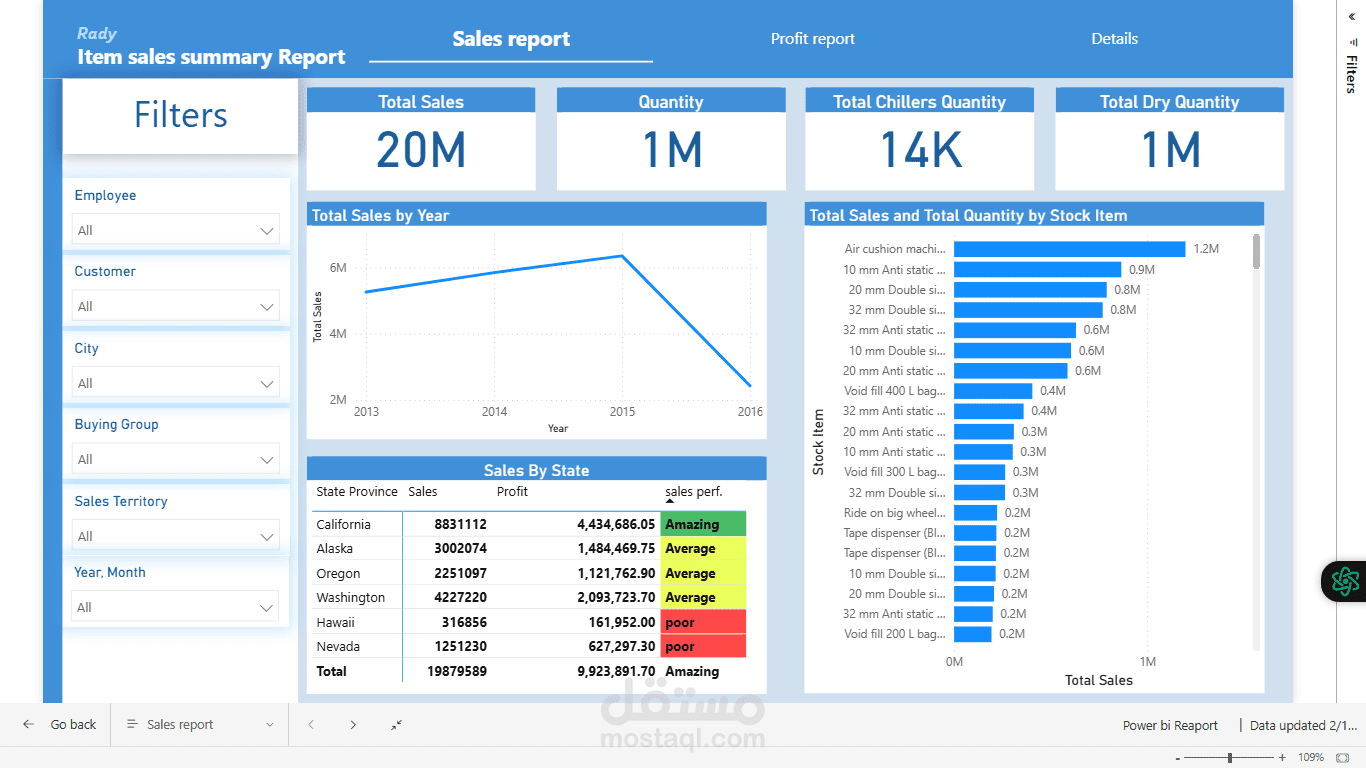Image resolution: width=1366 pixels, height=768 pixels.
Task: Go to the previous page with the left chevron
Action: (x=311, y=724)
